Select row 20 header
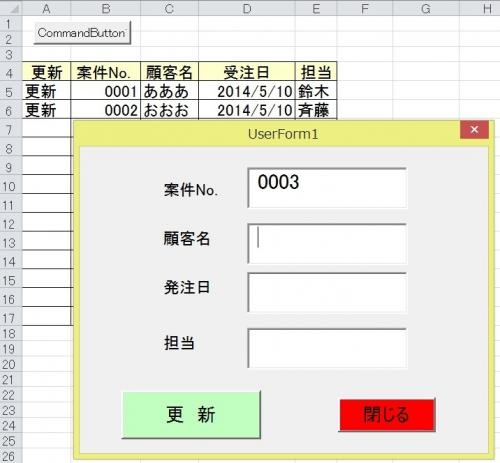 click(x=10, y=364)
